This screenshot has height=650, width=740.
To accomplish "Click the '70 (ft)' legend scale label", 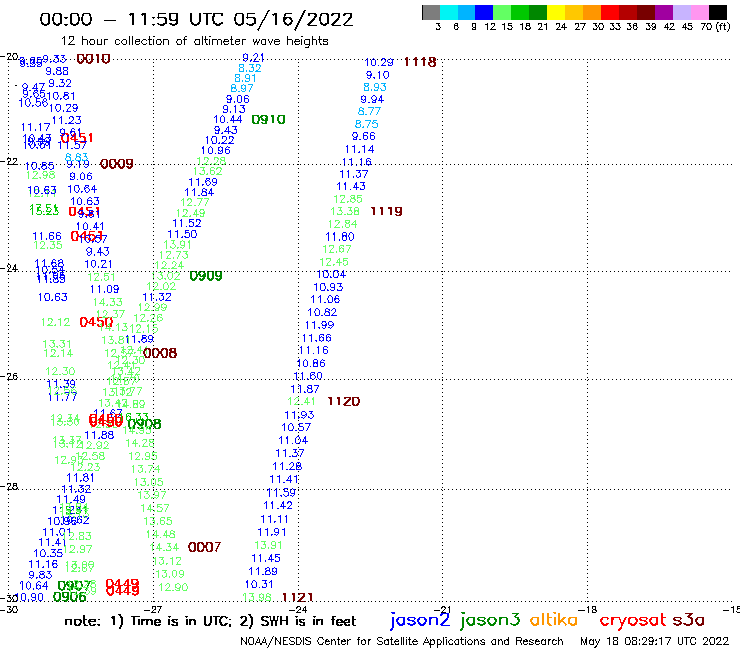I will click(715, 26).
